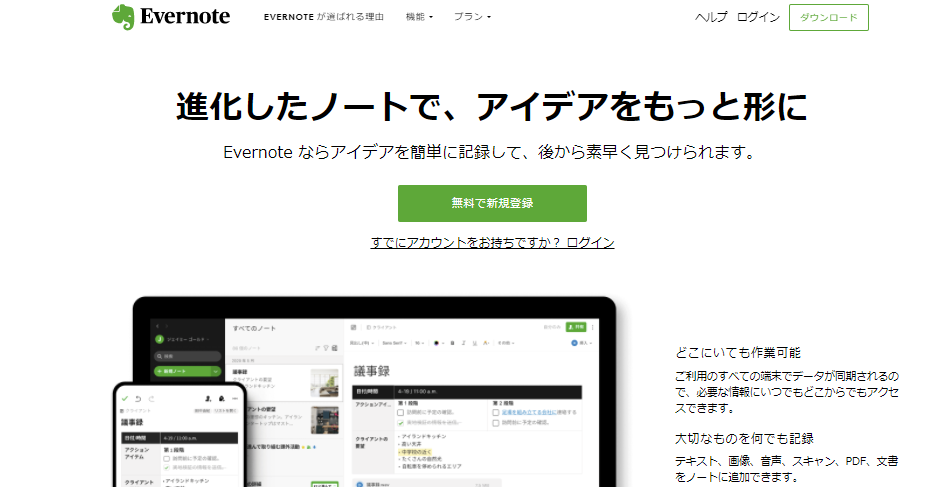This screenshot has width=944, height=487.
Task: Click the どこにいても作業可能 heading
Action: [738, 353]
